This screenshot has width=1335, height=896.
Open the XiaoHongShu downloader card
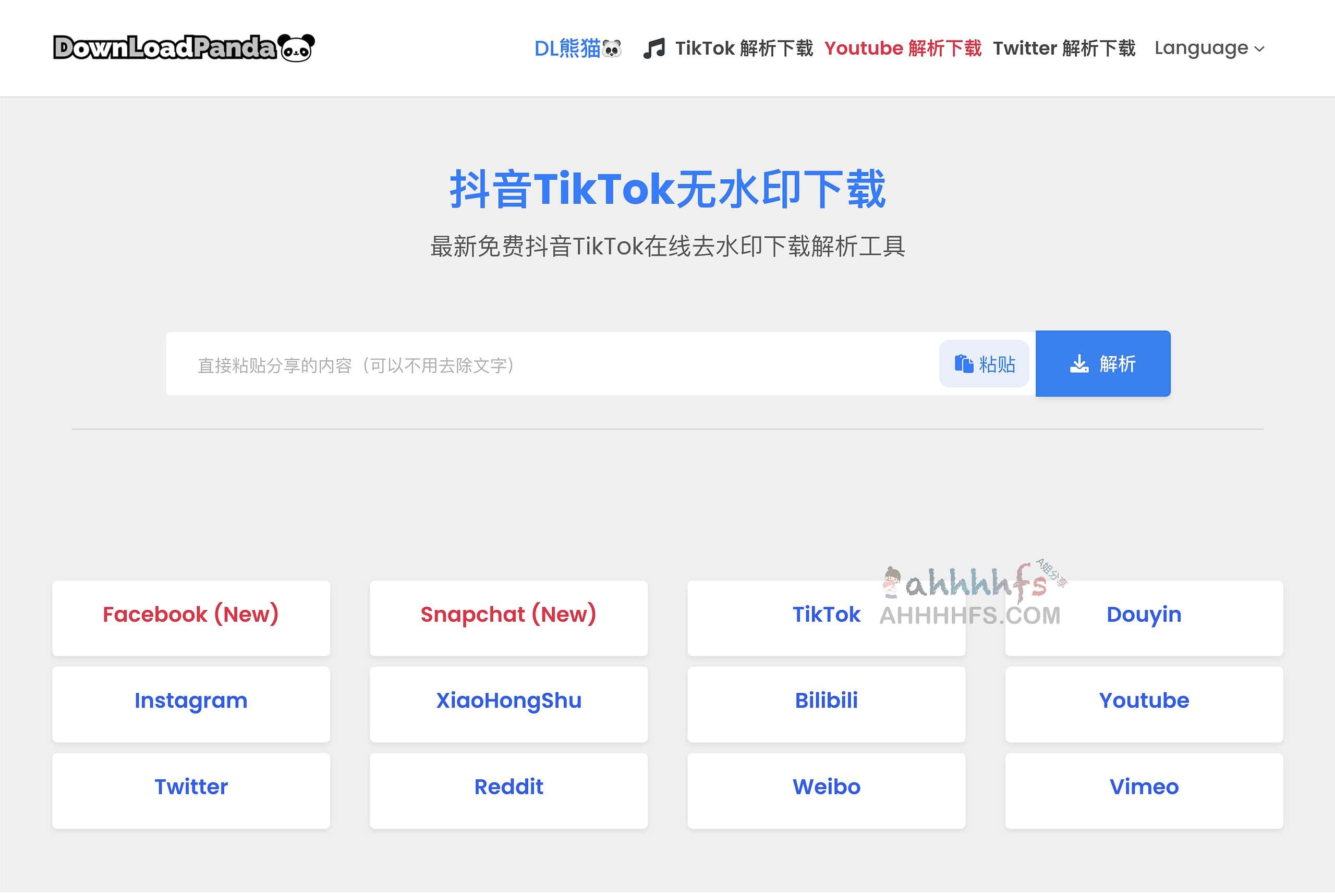pos(508,703)
